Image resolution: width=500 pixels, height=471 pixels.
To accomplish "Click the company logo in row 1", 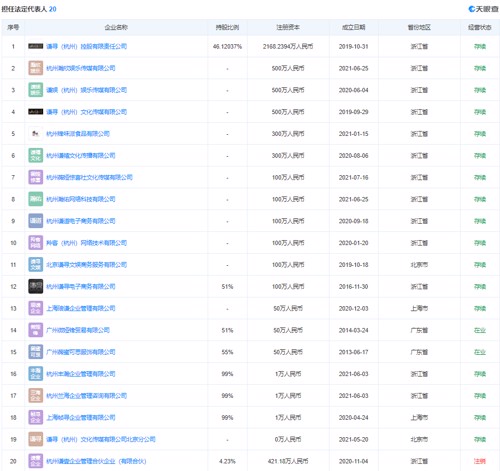I will (35, 46).
